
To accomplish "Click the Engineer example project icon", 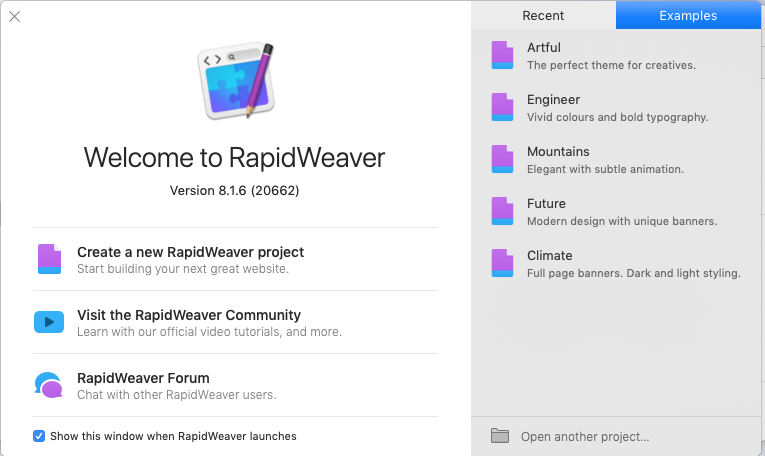I will coord(502,107).
